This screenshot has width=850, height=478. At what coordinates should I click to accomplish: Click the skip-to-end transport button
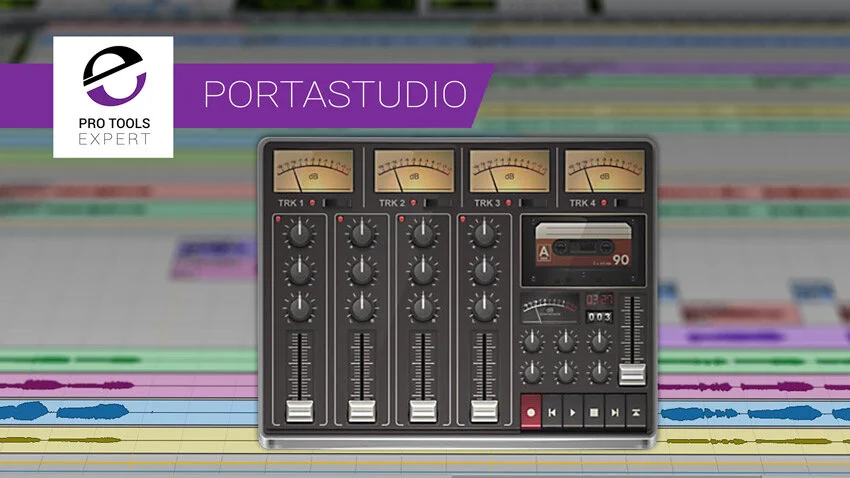coord(615,412)
